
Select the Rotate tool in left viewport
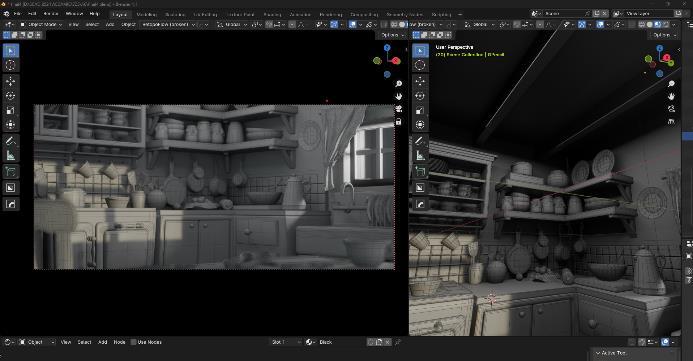(x=11, y=96)
